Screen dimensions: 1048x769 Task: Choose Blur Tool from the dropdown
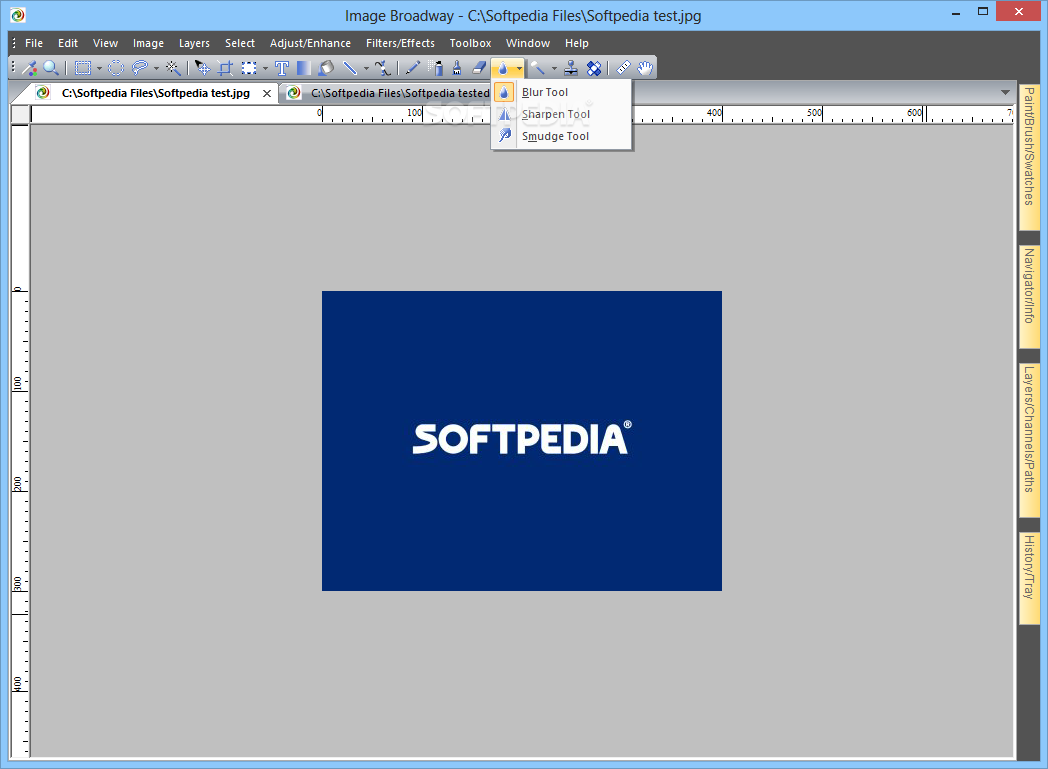coord(561,92)
